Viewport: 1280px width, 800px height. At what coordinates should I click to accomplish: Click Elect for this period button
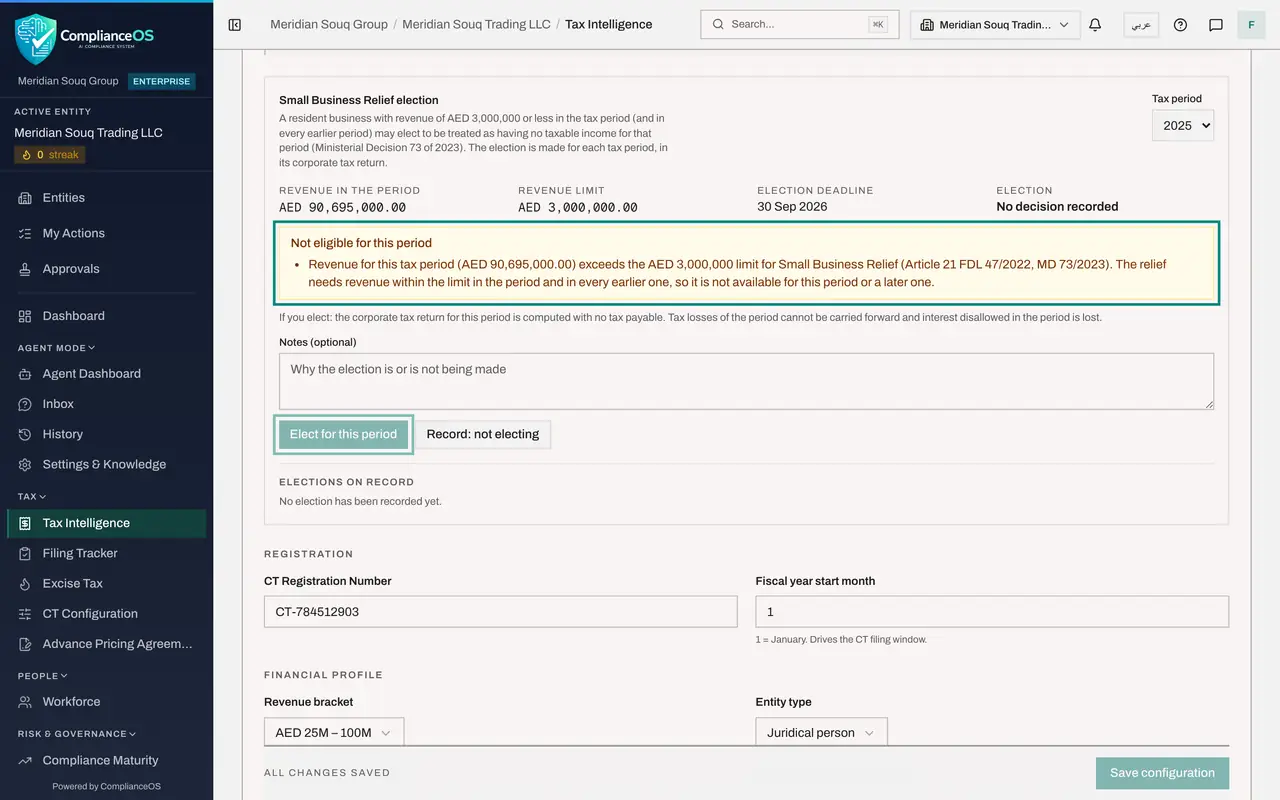[343, 434]
